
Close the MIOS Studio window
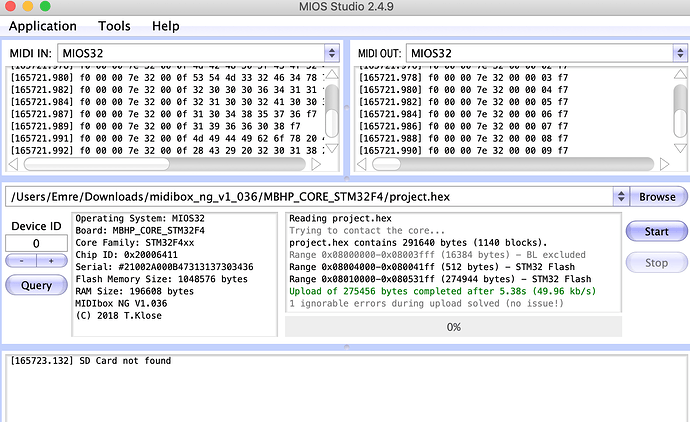(x=10, y=6)
